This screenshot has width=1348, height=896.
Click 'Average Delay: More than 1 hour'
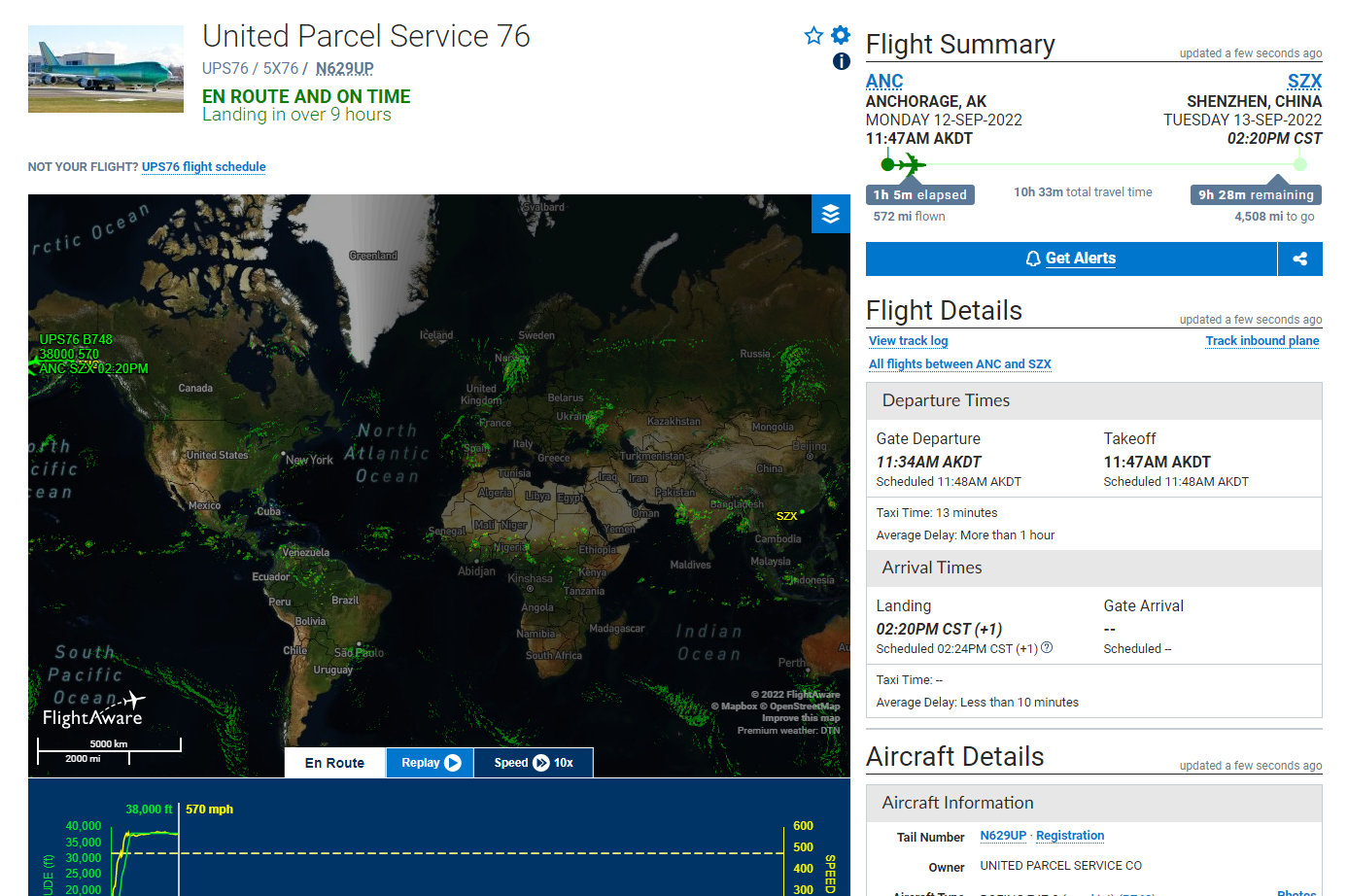tap(965, 535)
